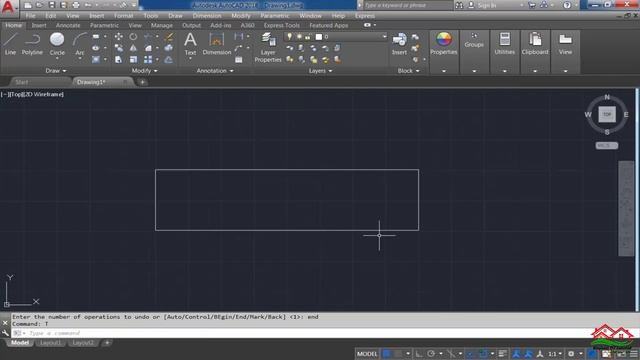Open the annotation scale 1:1 dropdown

(x=555, y=353)
